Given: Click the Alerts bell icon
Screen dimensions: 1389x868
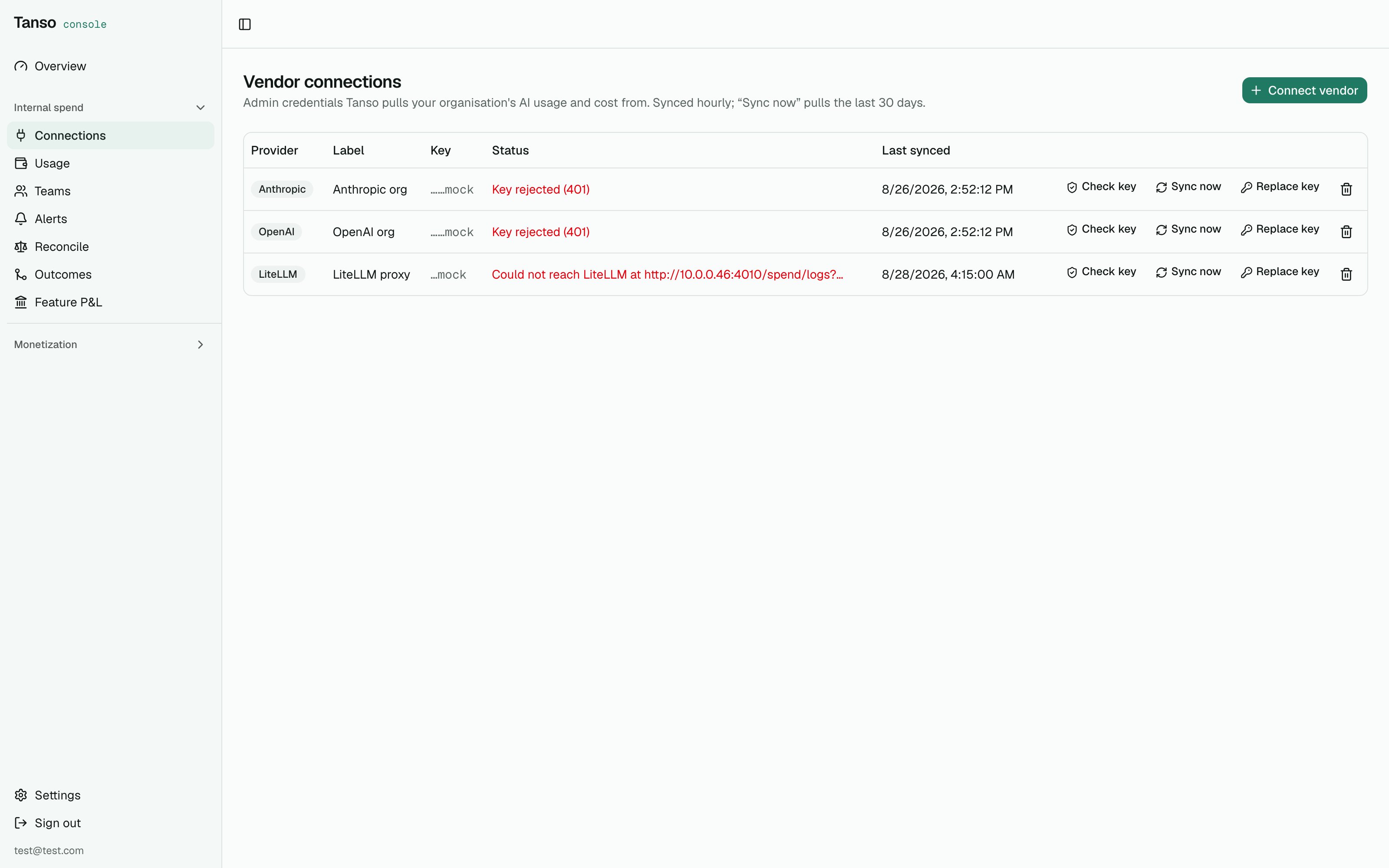Looking at the screenshot, I should click(21, 219).
